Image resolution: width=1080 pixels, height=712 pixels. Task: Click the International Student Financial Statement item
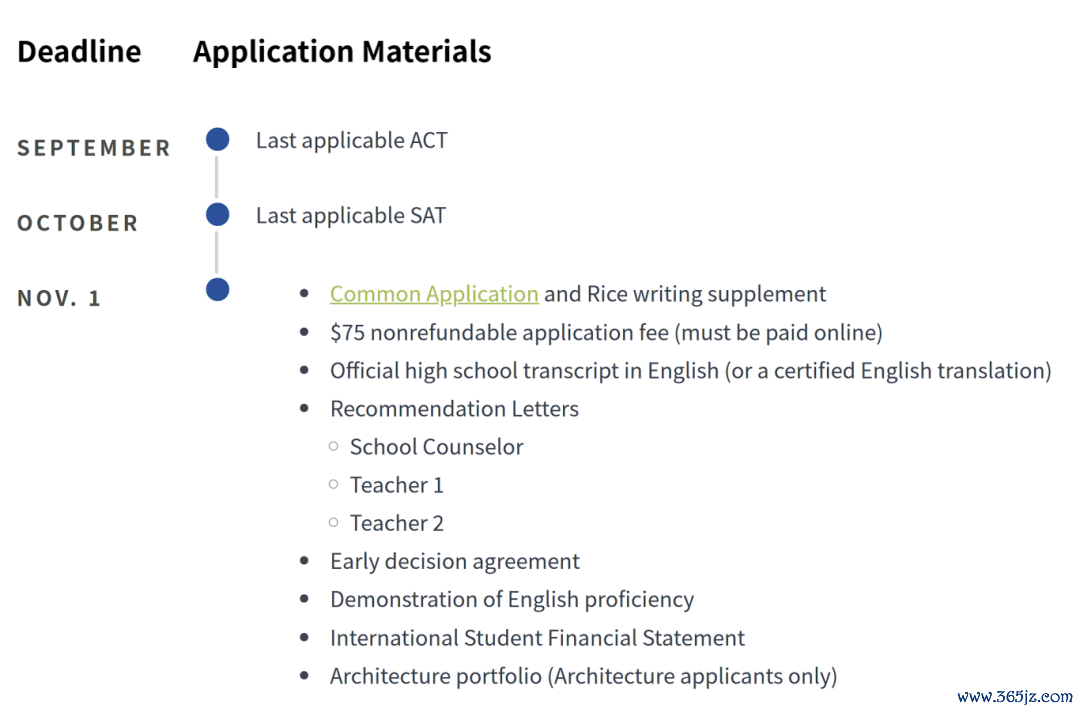pos(537,638)
